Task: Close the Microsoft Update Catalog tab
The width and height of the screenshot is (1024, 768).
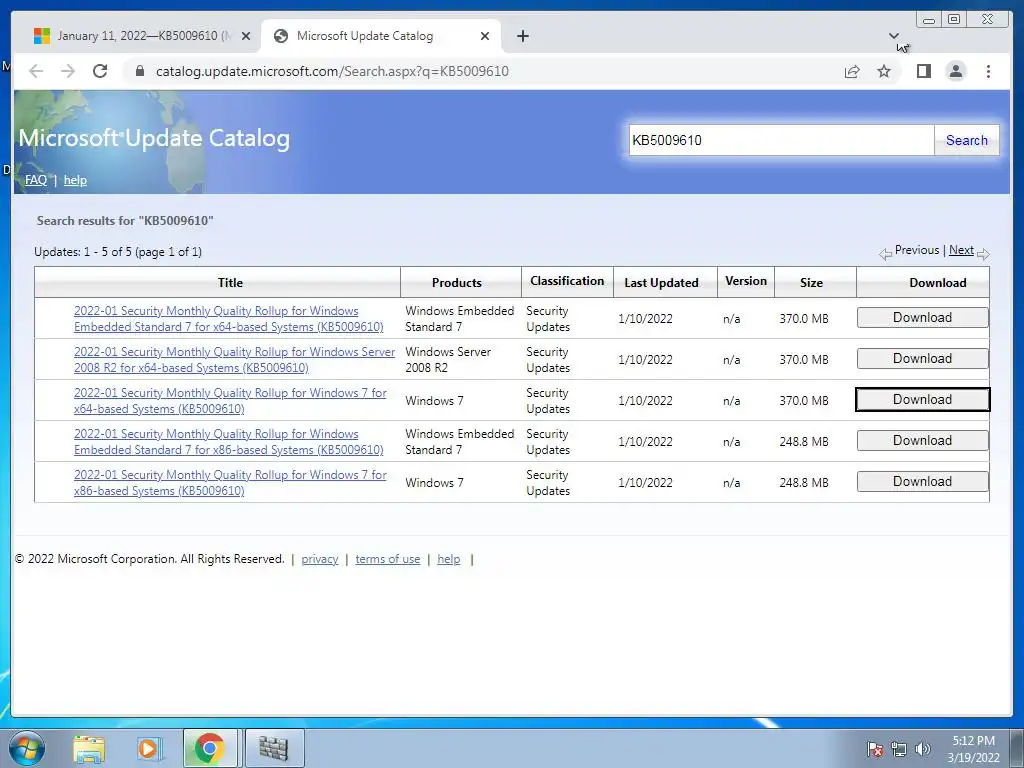Action: 485,36
